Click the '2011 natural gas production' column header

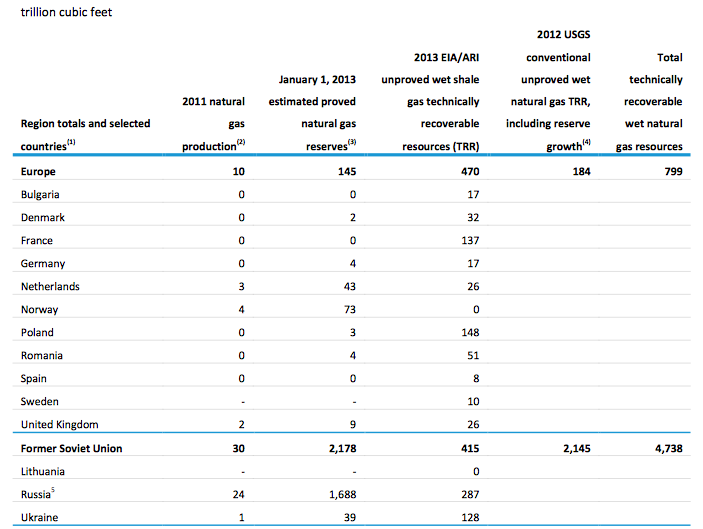(x=213, y=124)
